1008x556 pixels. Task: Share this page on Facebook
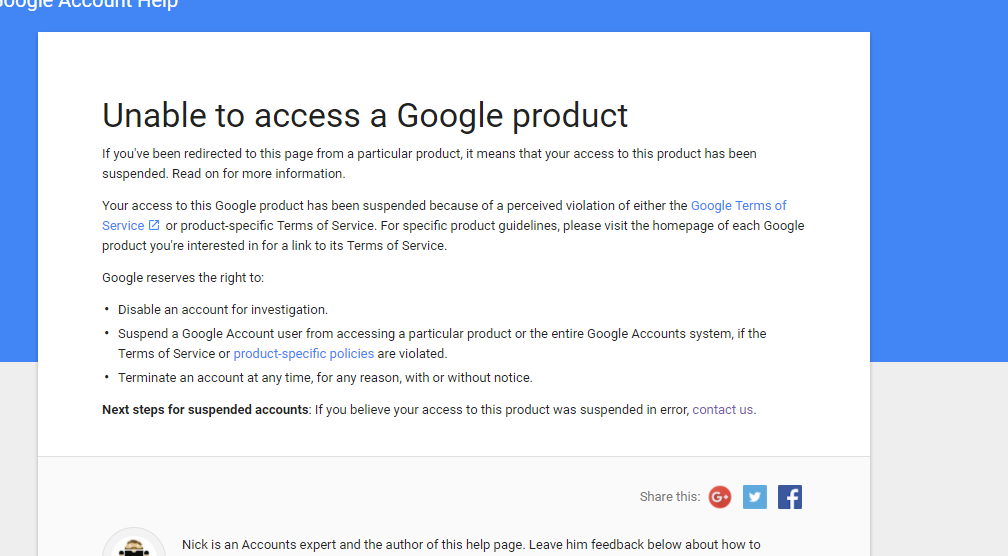[x=790, y=497]
